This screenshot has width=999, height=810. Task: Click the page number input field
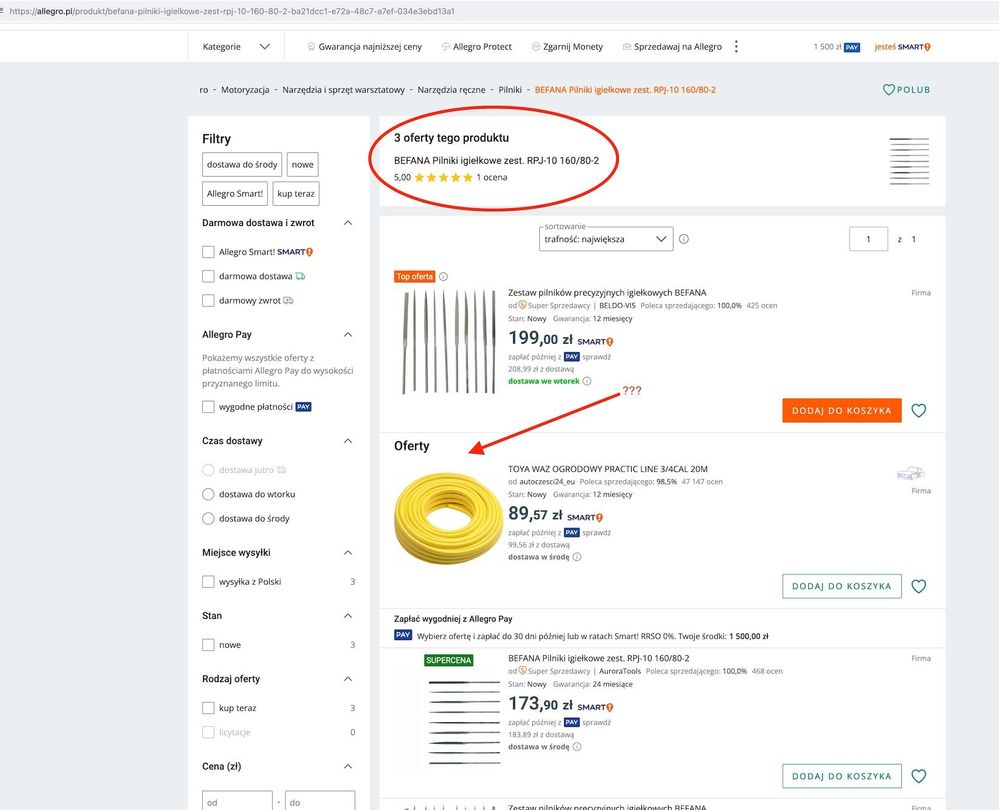click(868, 239)
